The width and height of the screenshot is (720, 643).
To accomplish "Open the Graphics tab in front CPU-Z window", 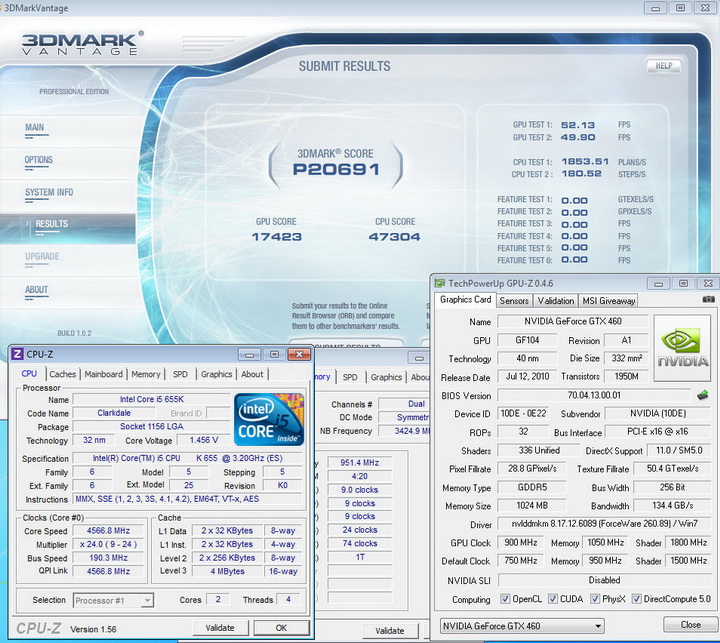I will click(216, 374).
